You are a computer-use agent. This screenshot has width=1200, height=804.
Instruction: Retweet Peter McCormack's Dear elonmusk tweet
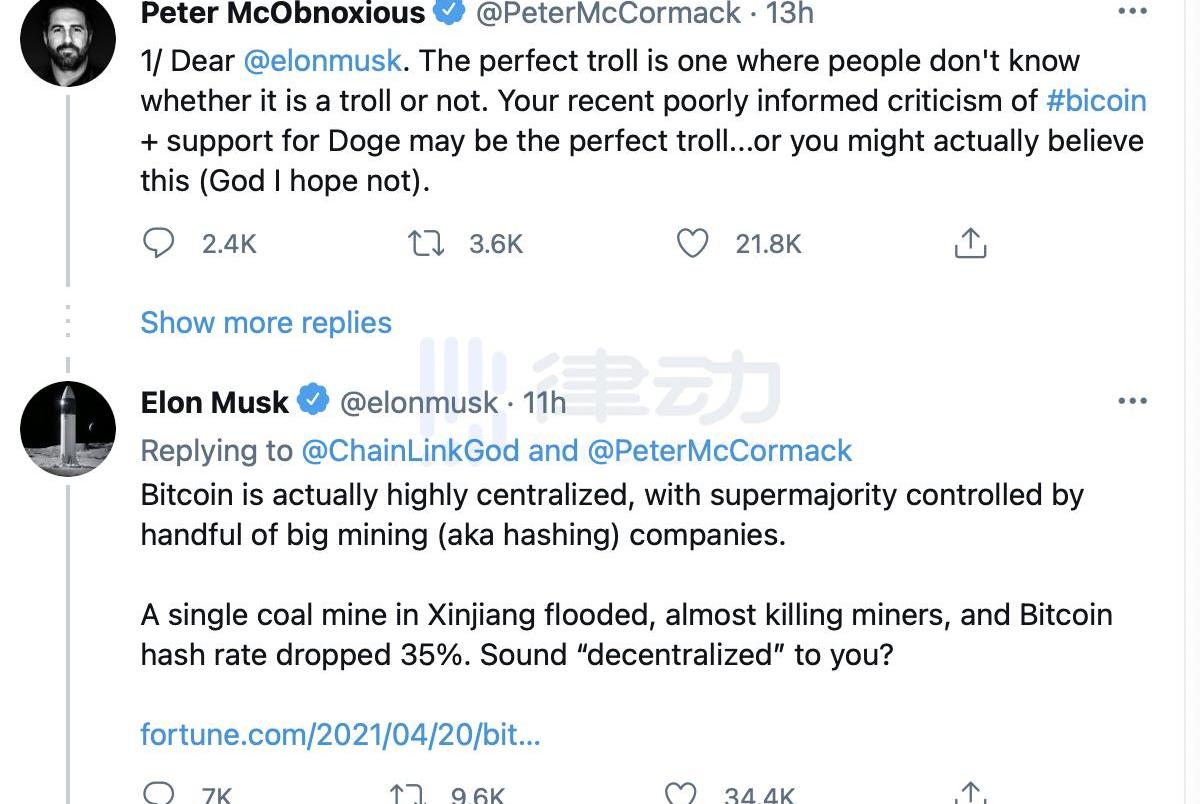point(427,243)
